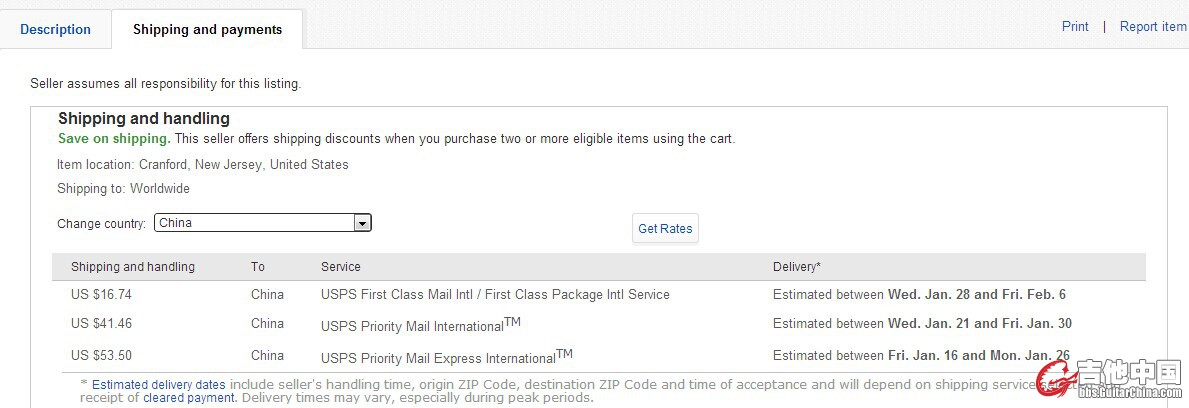Screen dimensions: 1189x408
Task: Click the US $16.74 shipping price
Action: 101,295
